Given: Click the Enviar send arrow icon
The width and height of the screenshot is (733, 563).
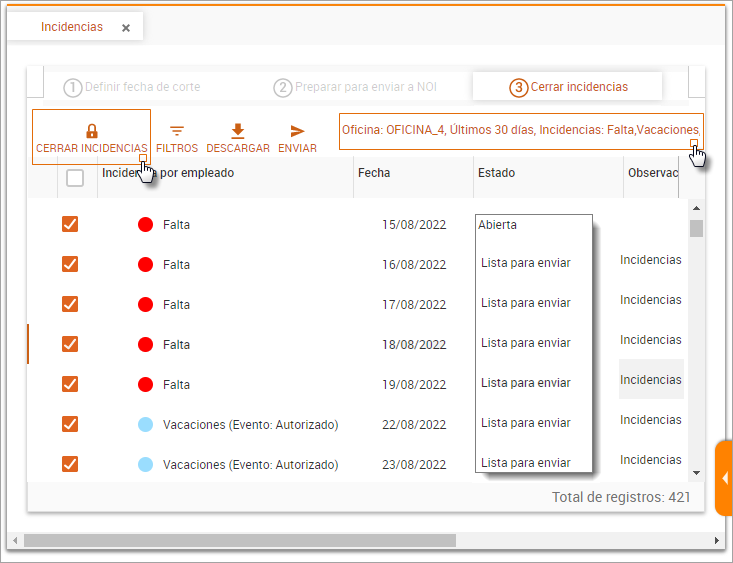Looking at the screenshot, I should coord(297,131).
